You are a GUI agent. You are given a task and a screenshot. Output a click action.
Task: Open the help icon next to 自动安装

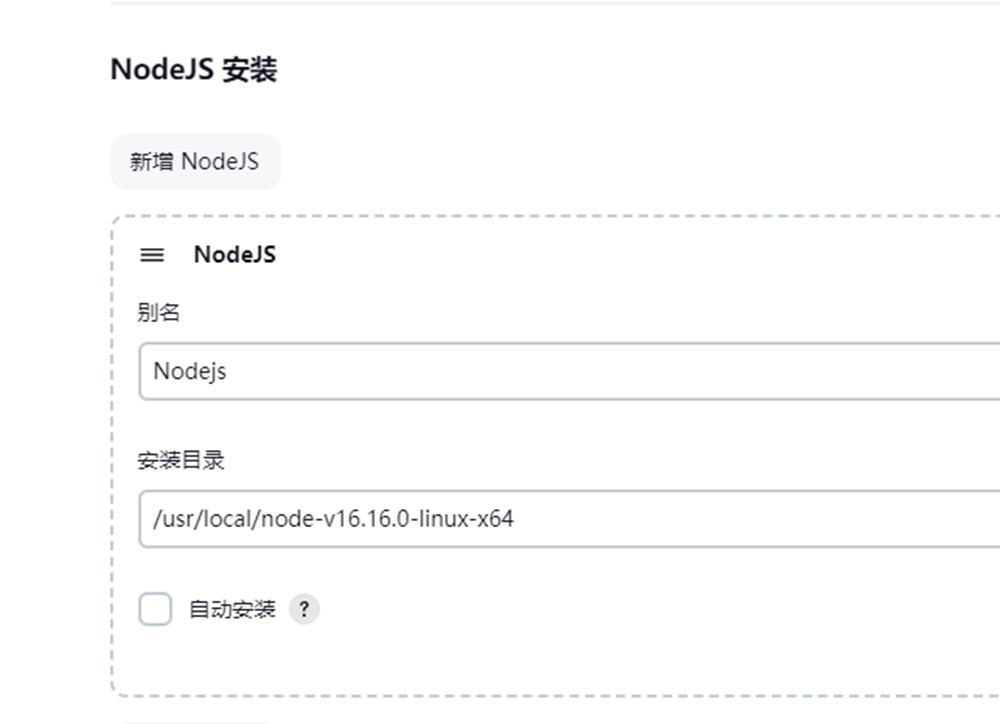[304, 609]
